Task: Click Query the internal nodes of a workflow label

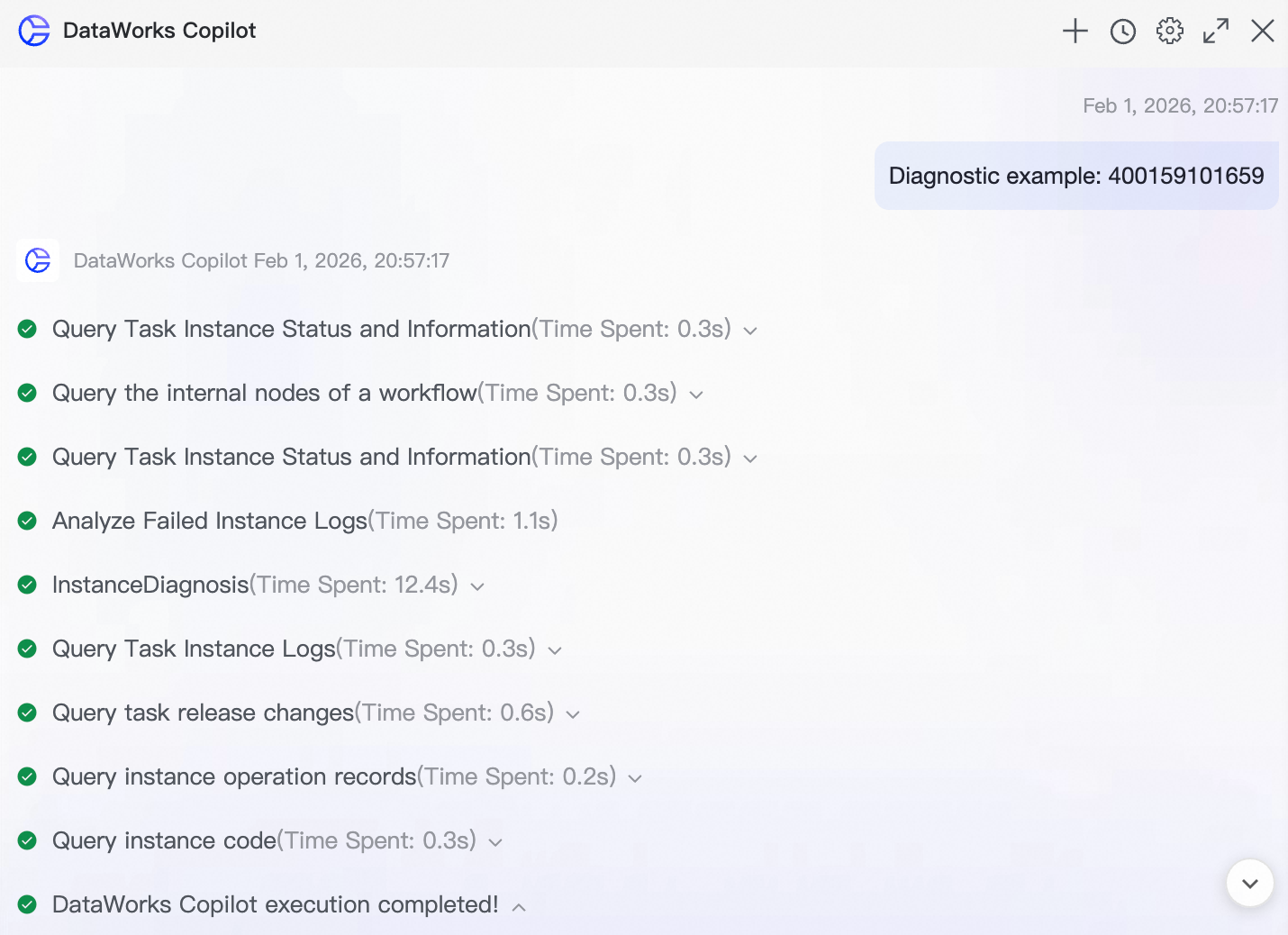Action: [265, 393]
